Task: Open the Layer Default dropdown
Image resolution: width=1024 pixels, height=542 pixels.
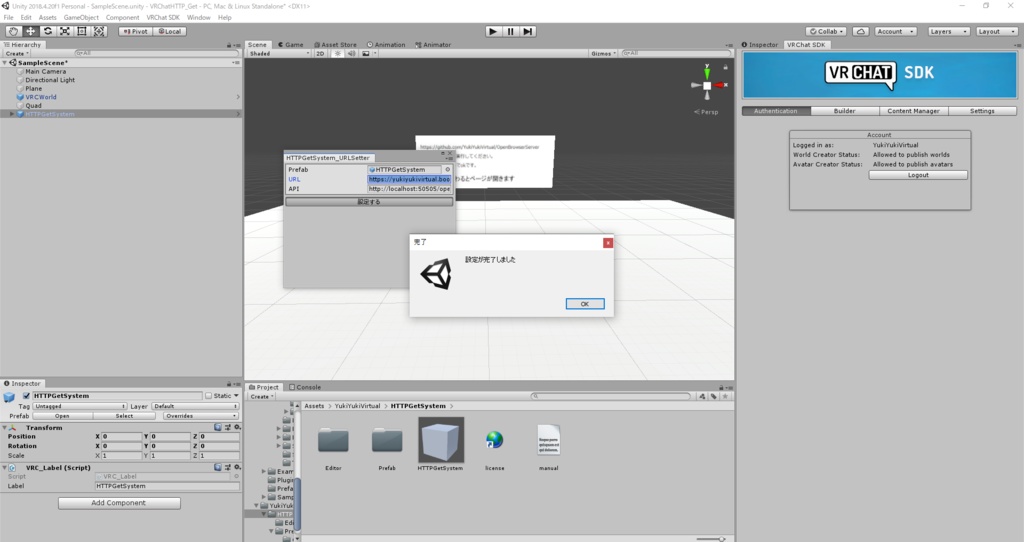Action: coord(195,406)
